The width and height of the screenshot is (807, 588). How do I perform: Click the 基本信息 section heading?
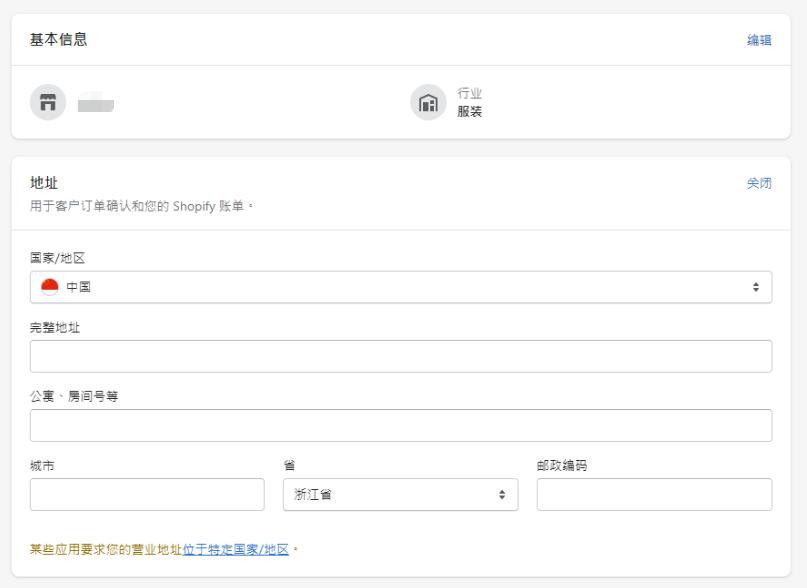coord(58,40)
